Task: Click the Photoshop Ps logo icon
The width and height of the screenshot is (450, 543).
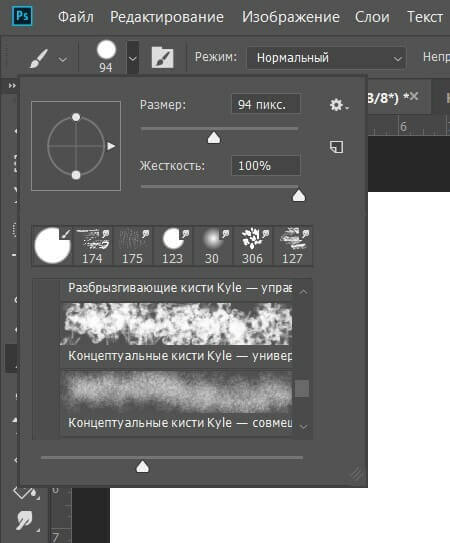Action: [22, 16]
